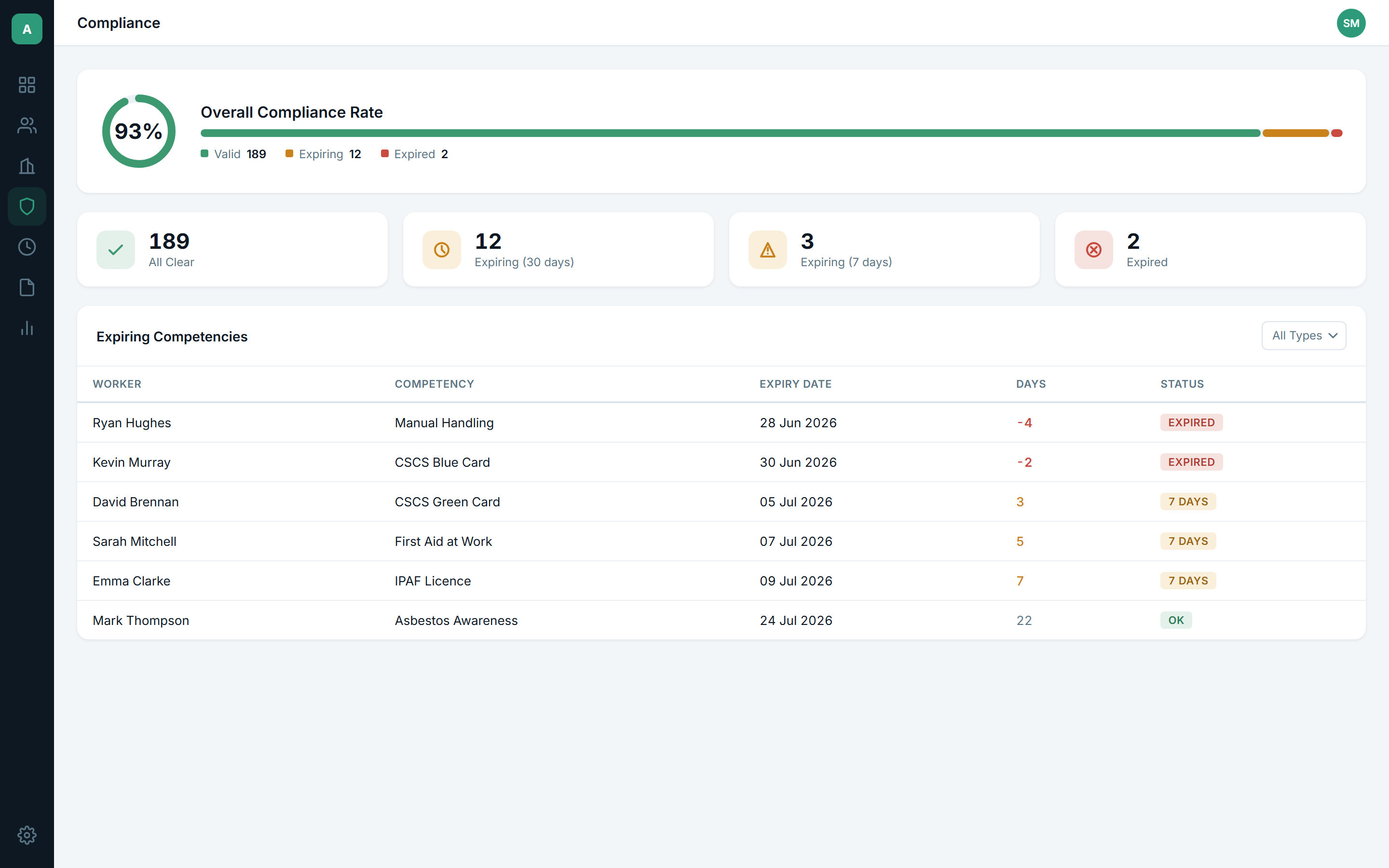Sort by the WORKER column header
Screen dimensions: 1389x868
point(117,384)
